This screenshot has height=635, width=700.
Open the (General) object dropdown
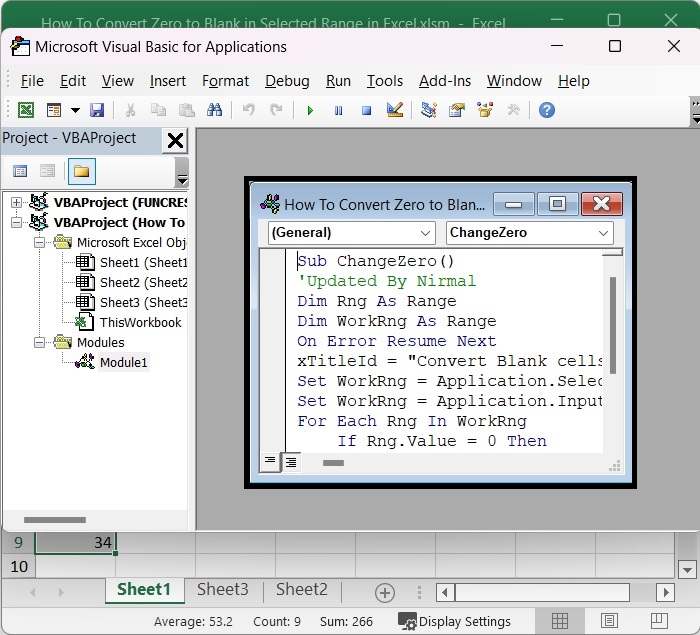click(x=425, y=233)
